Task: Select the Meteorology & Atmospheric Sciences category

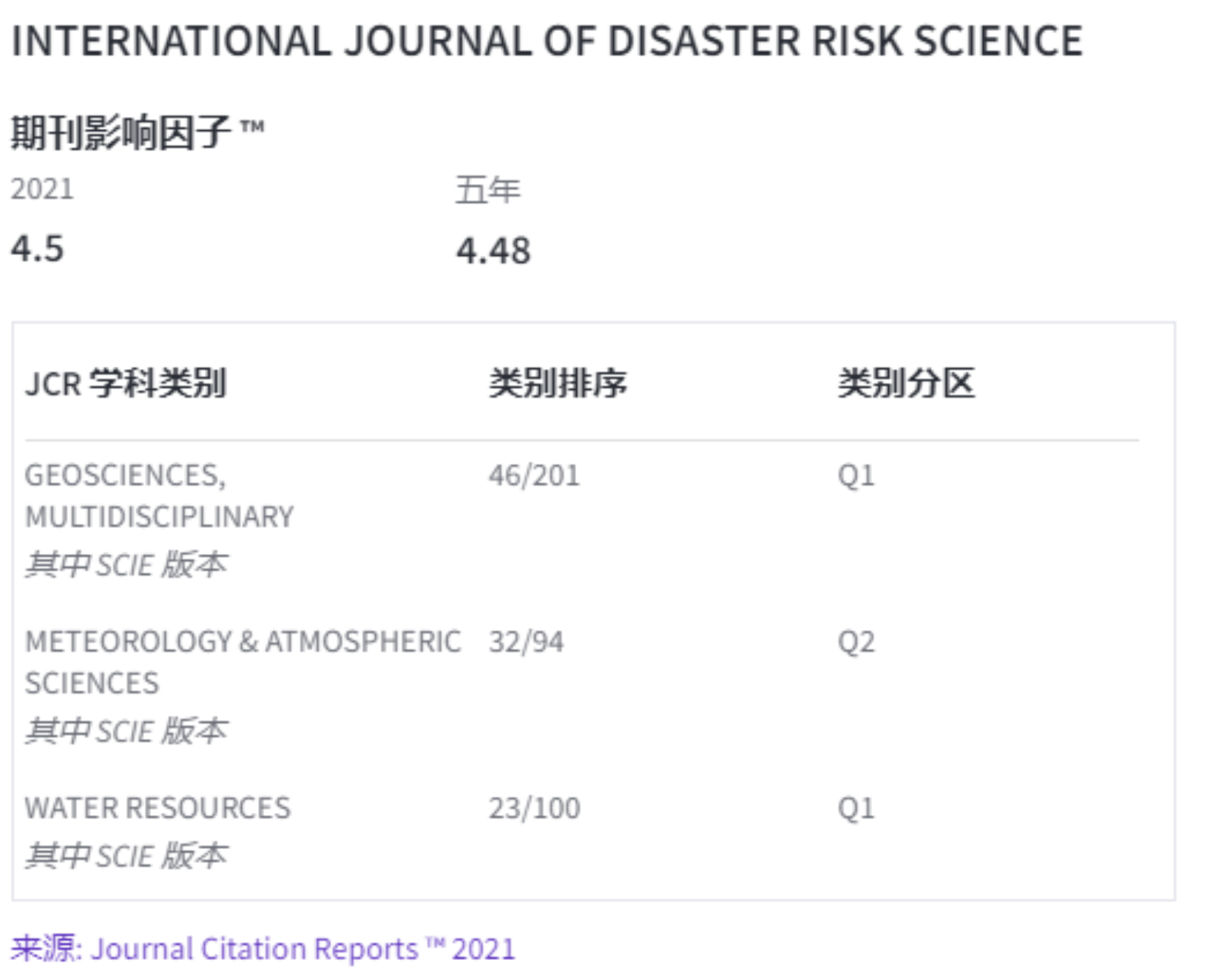Action: pos(243,662)
